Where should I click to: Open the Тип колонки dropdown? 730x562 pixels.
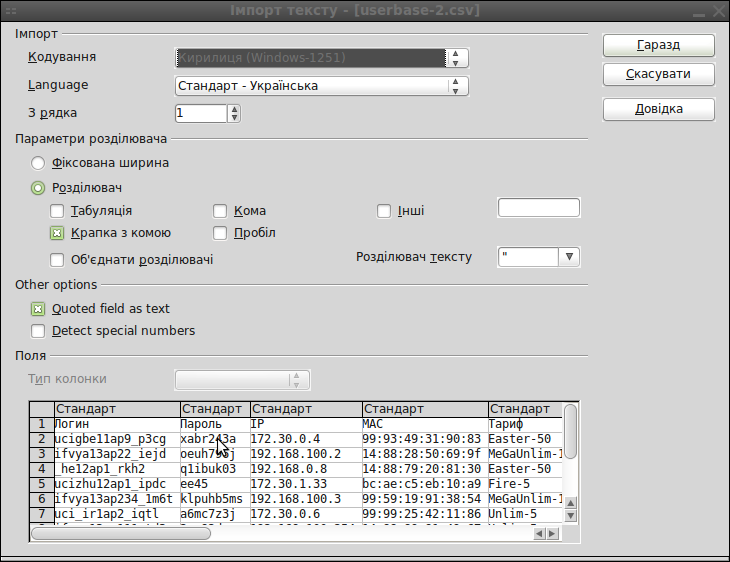point(242,380)
